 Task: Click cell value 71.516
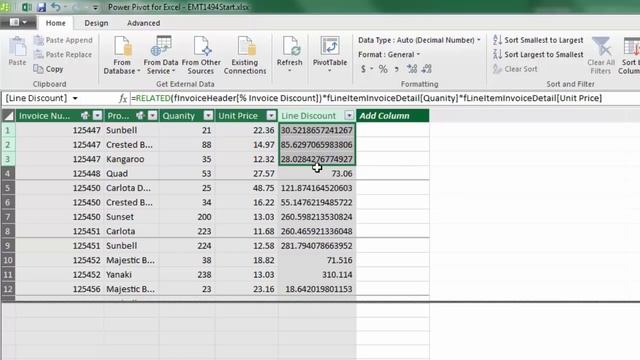point(317,260)
